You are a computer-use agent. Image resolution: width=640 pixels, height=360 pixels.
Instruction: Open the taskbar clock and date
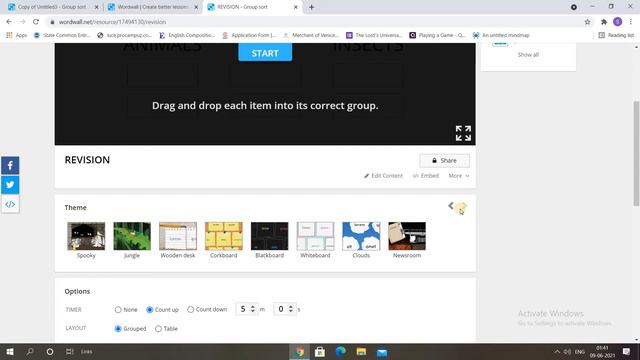tap(602, 351)
